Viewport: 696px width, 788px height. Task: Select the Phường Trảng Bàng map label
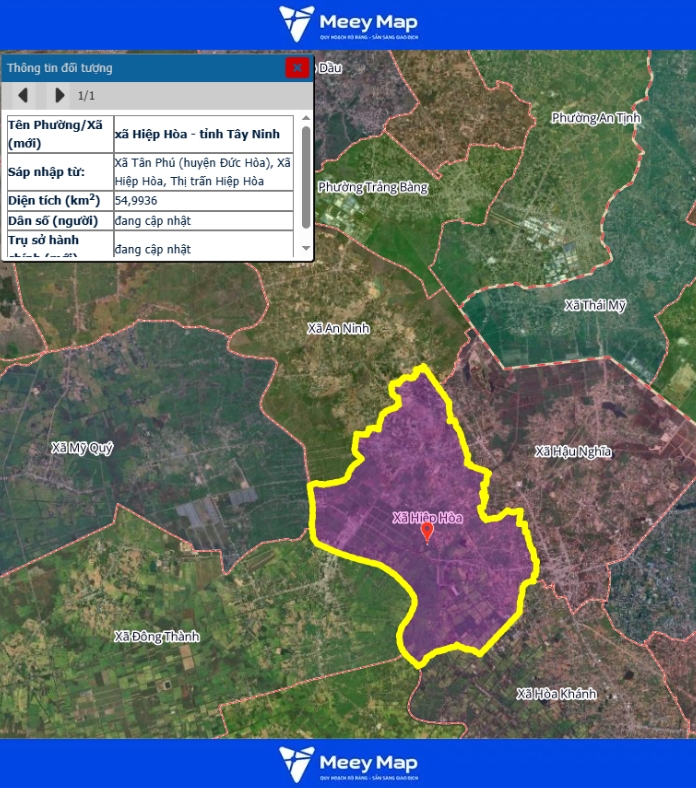(x=373, y=188)
